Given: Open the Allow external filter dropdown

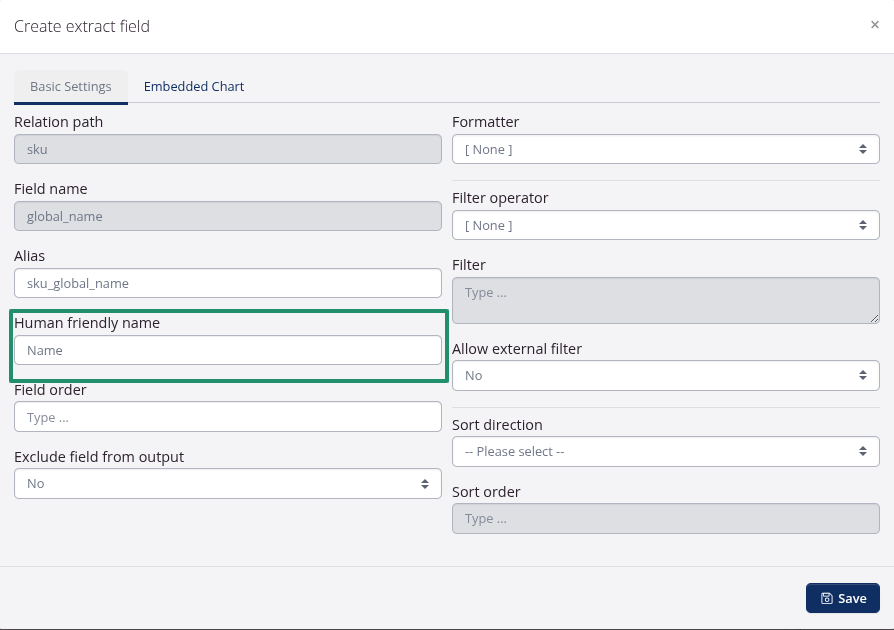Looking at the screenshot, I should (x=665, y=375).
